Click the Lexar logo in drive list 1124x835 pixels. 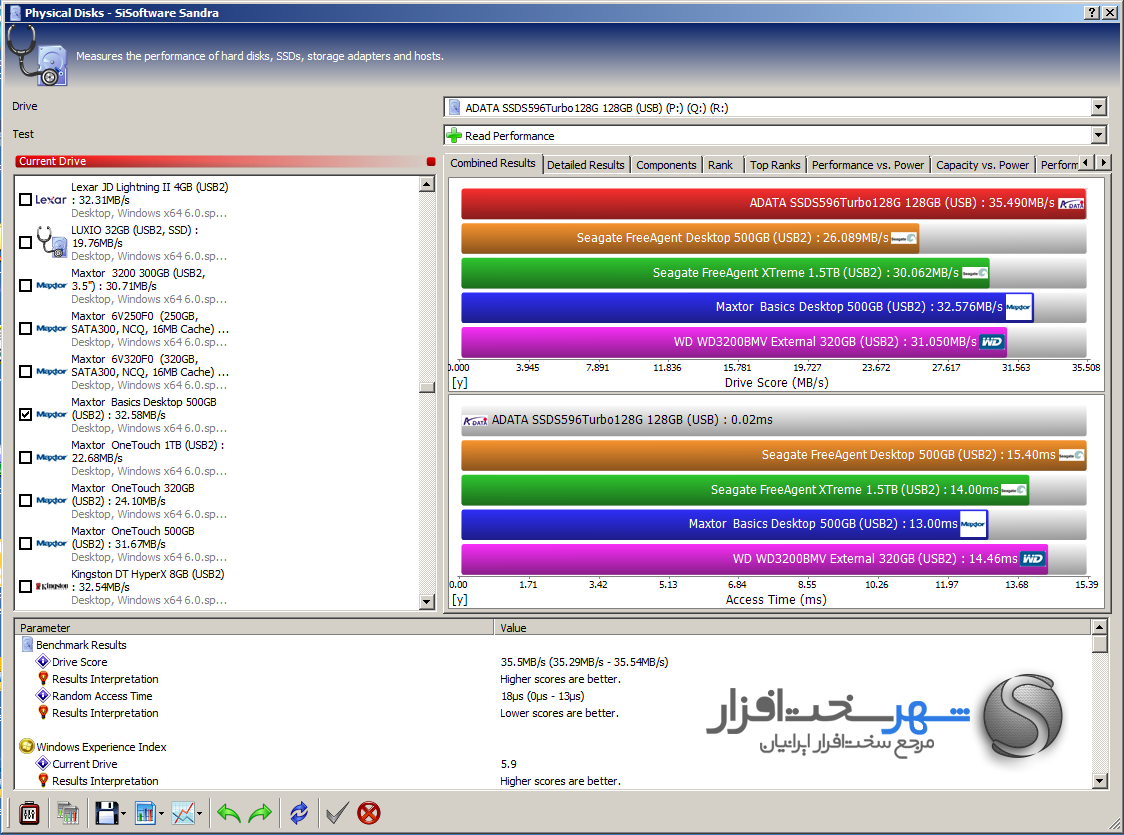tap(51, 200)
